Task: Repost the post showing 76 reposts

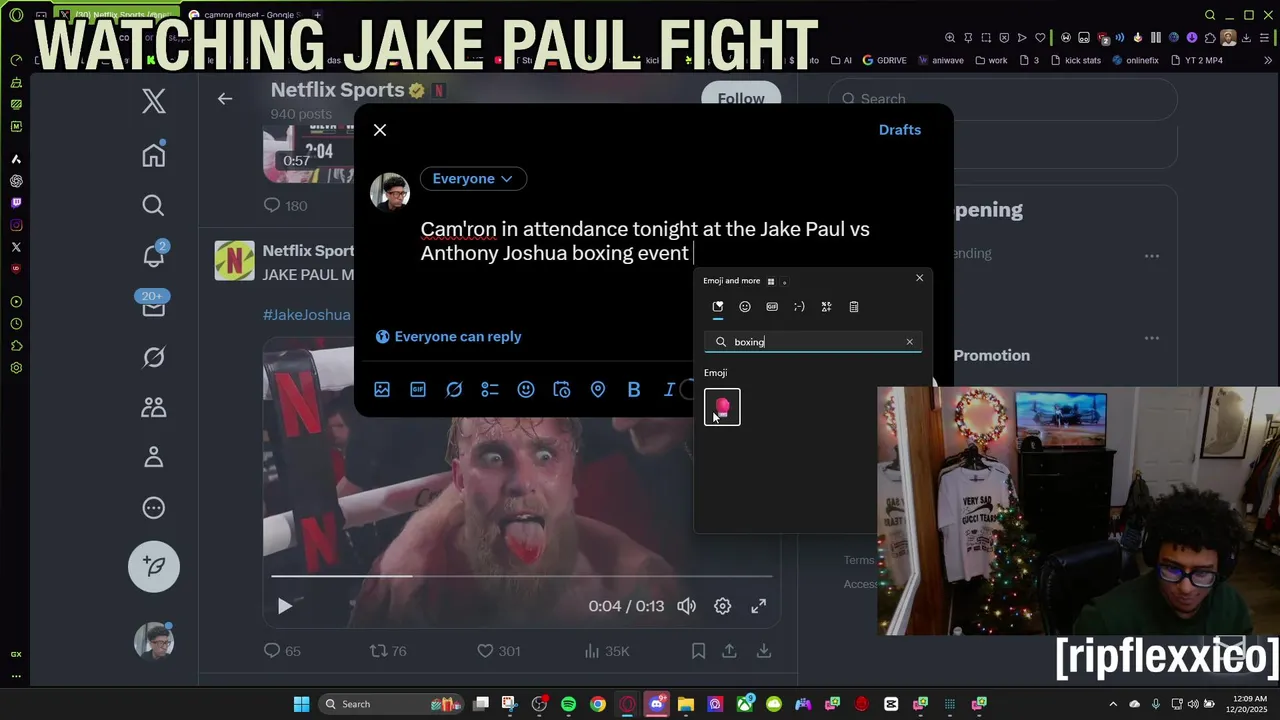Action: click(x=388, y=651)
